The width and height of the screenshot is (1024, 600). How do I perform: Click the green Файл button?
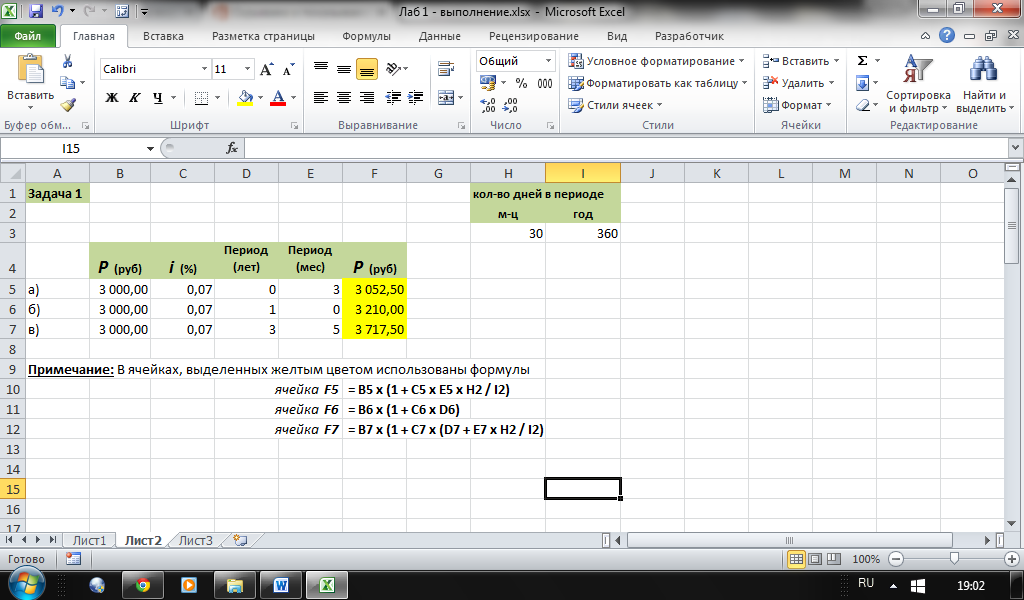27,36
